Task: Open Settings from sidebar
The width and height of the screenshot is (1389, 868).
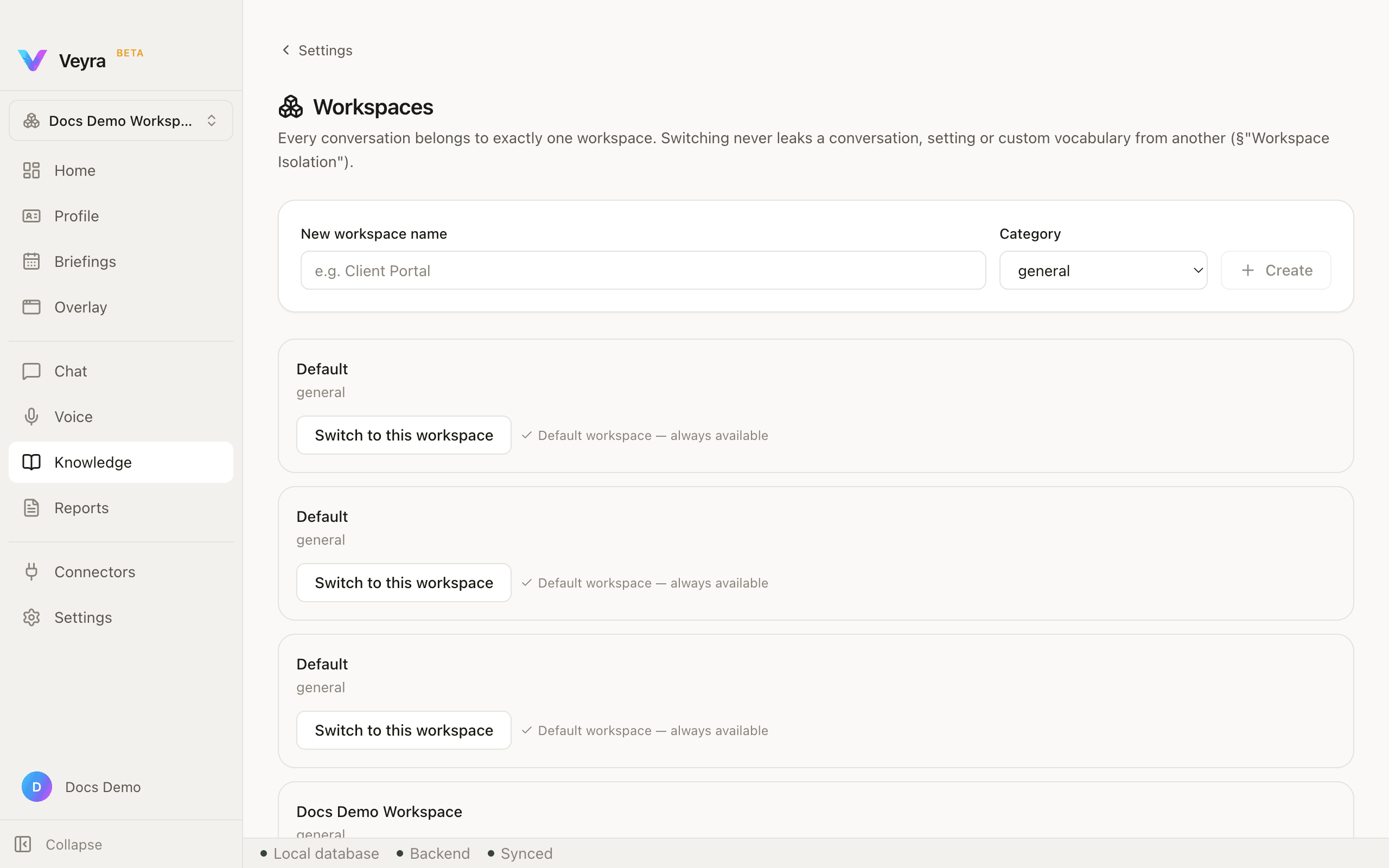Action: tap(121, 617)
